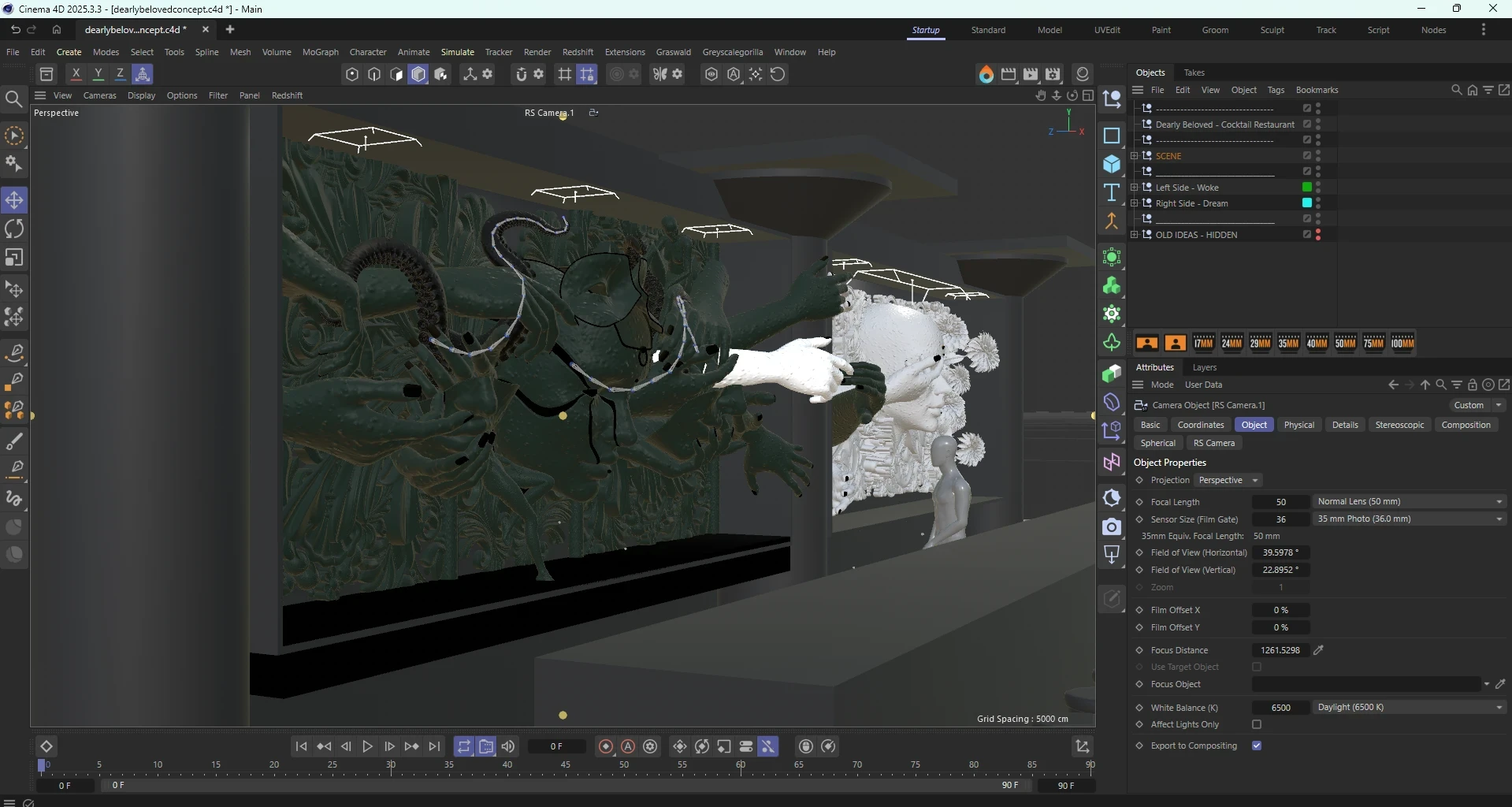Select the Rotate tool
The image size is (1512, 807).
[14, 229]
